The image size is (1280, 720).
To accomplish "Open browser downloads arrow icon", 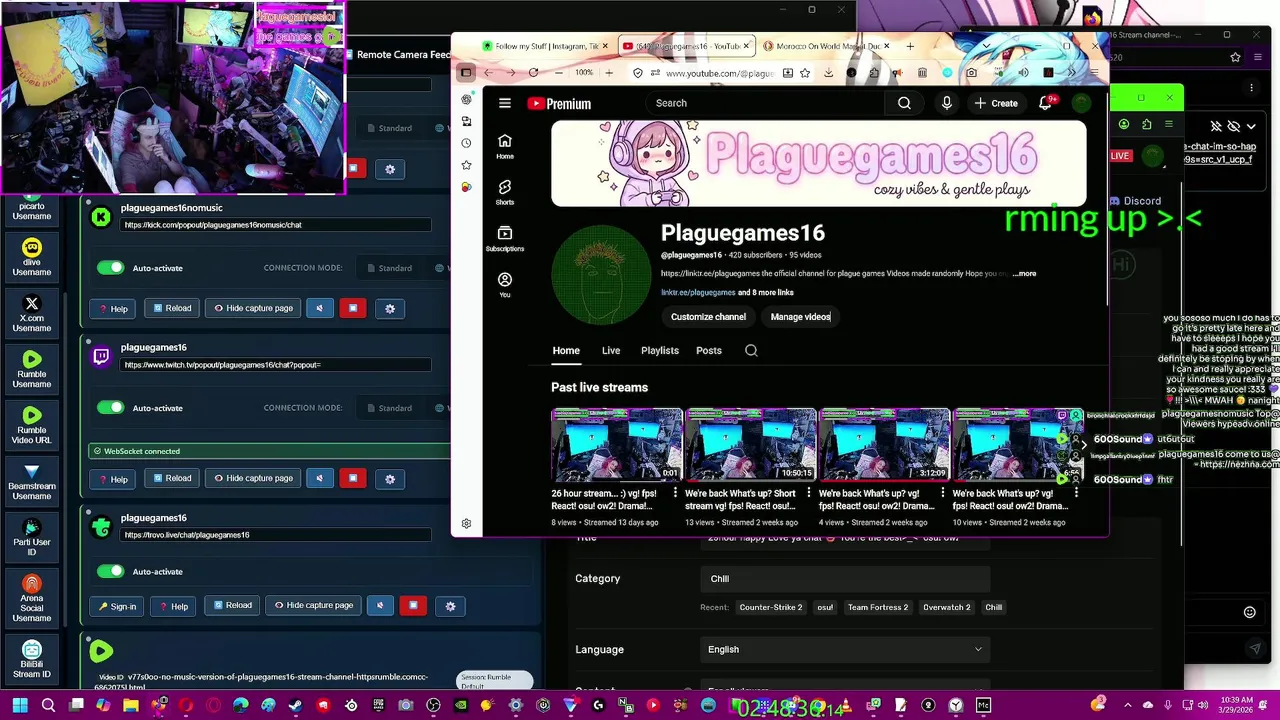I will pos(828,73).
